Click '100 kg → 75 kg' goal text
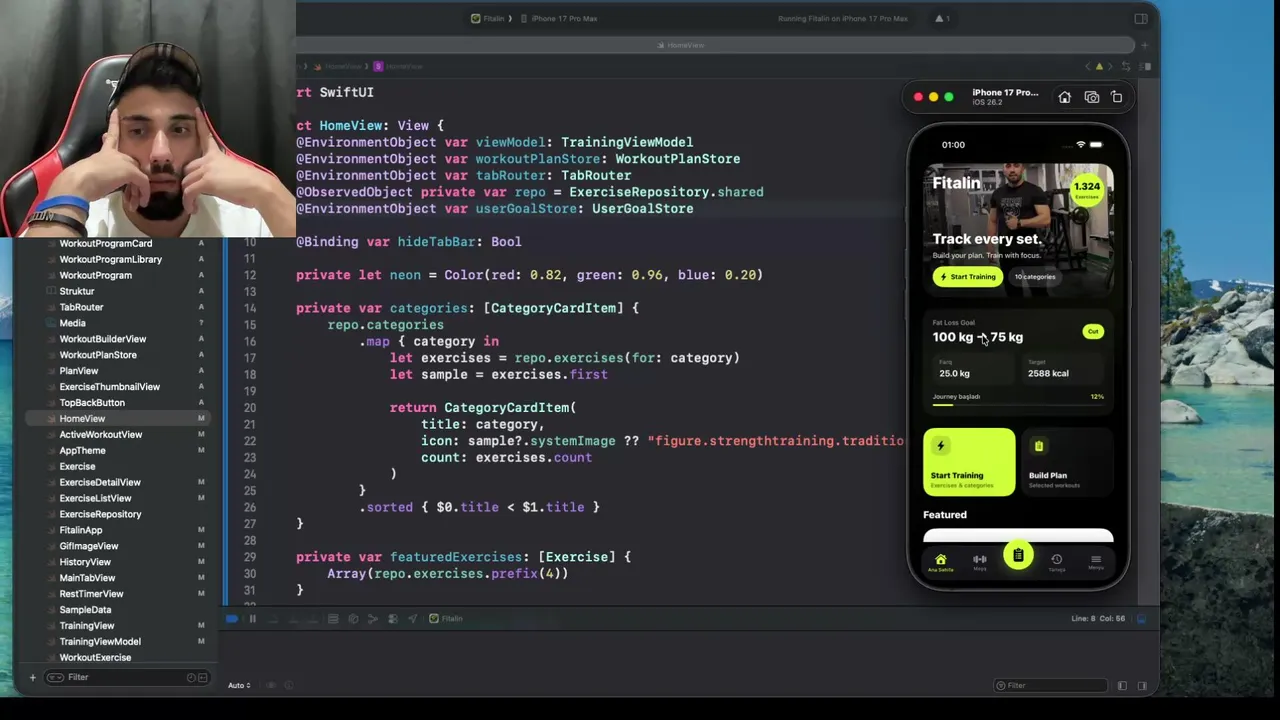 coord(978,337)
